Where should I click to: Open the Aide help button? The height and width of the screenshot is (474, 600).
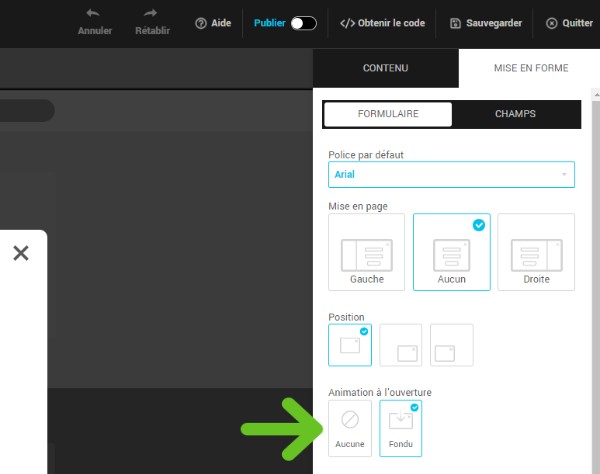coord(213,23)
